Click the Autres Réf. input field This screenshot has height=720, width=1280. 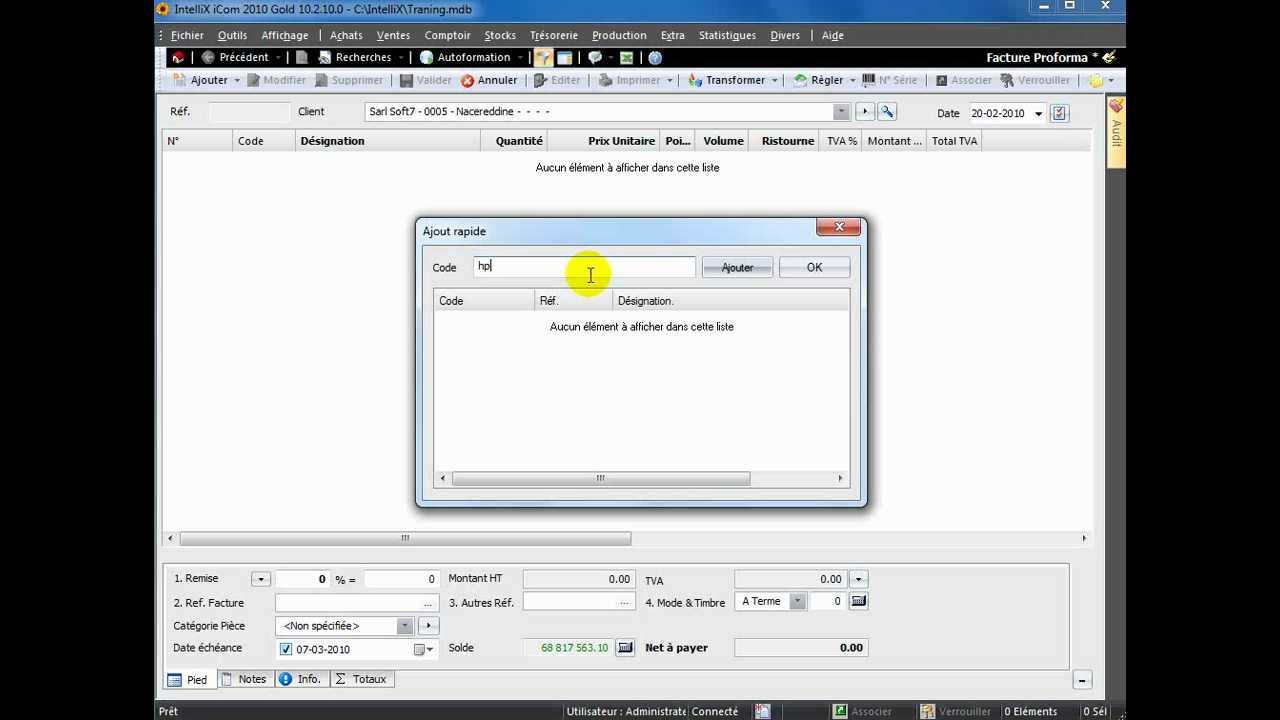pyautogui.click(x=579, y=603)
